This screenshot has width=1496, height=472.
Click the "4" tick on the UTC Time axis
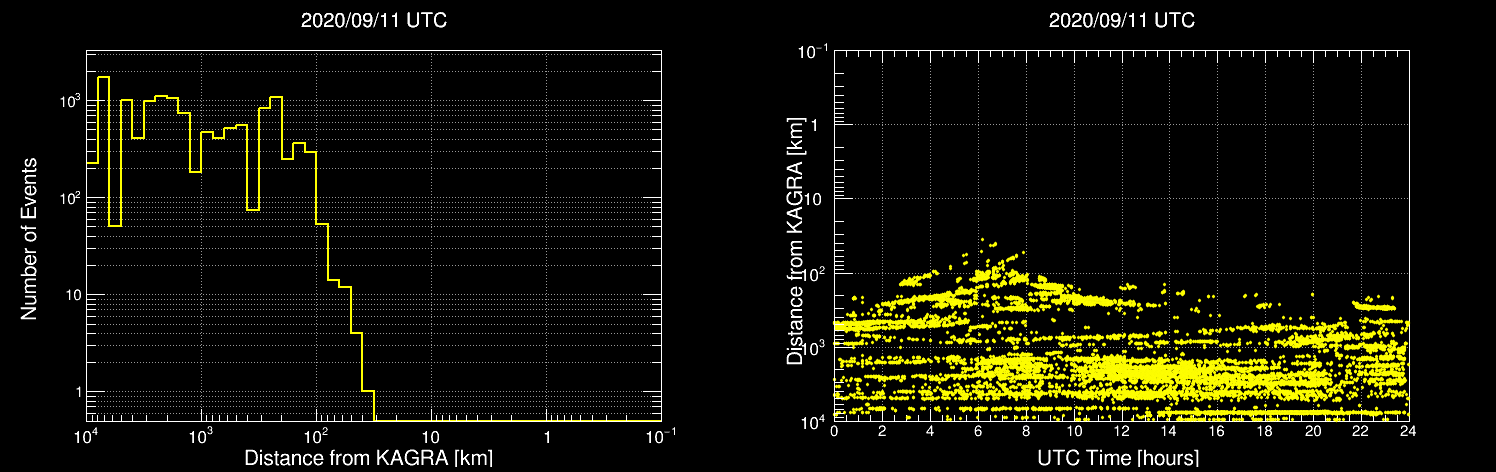click(x=930, y=431)
